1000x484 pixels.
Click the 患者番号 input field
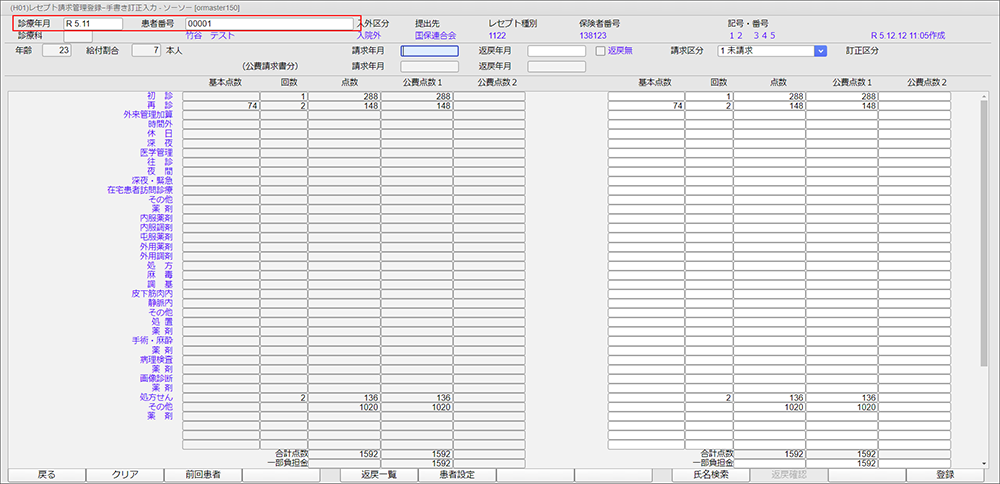click(x=269, y=23)
